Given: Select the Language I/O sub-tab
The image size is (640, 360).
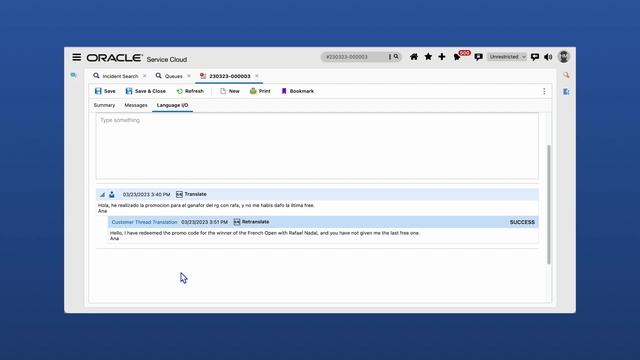Looking at the screenshot, I should tap(173, 105).
